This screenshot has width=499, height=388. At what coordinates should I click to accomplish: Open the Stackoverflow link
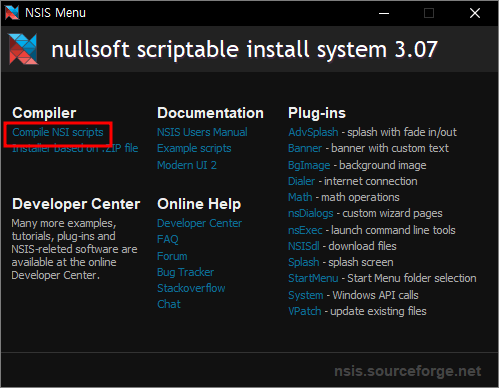(191, 288)
